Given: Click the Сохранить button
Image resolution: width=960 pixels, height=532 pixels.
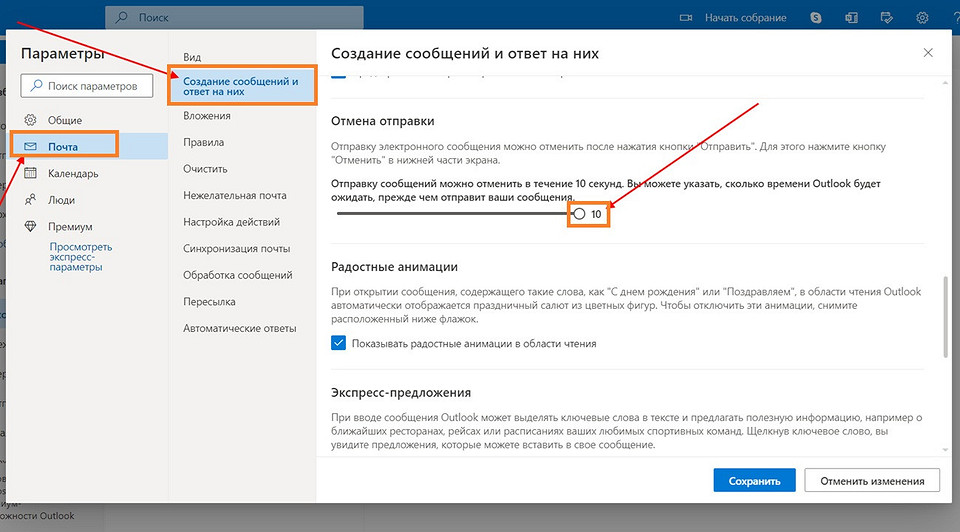Looking at the screenshot, I should pos(754,481).
